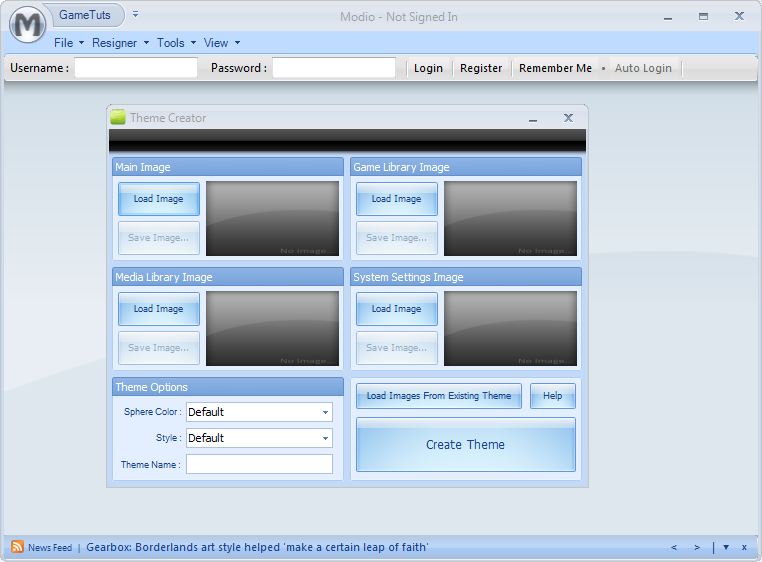The image size is (762, 562).
Task: Click the Main Image section header
Action: click(x=228, y=167)
